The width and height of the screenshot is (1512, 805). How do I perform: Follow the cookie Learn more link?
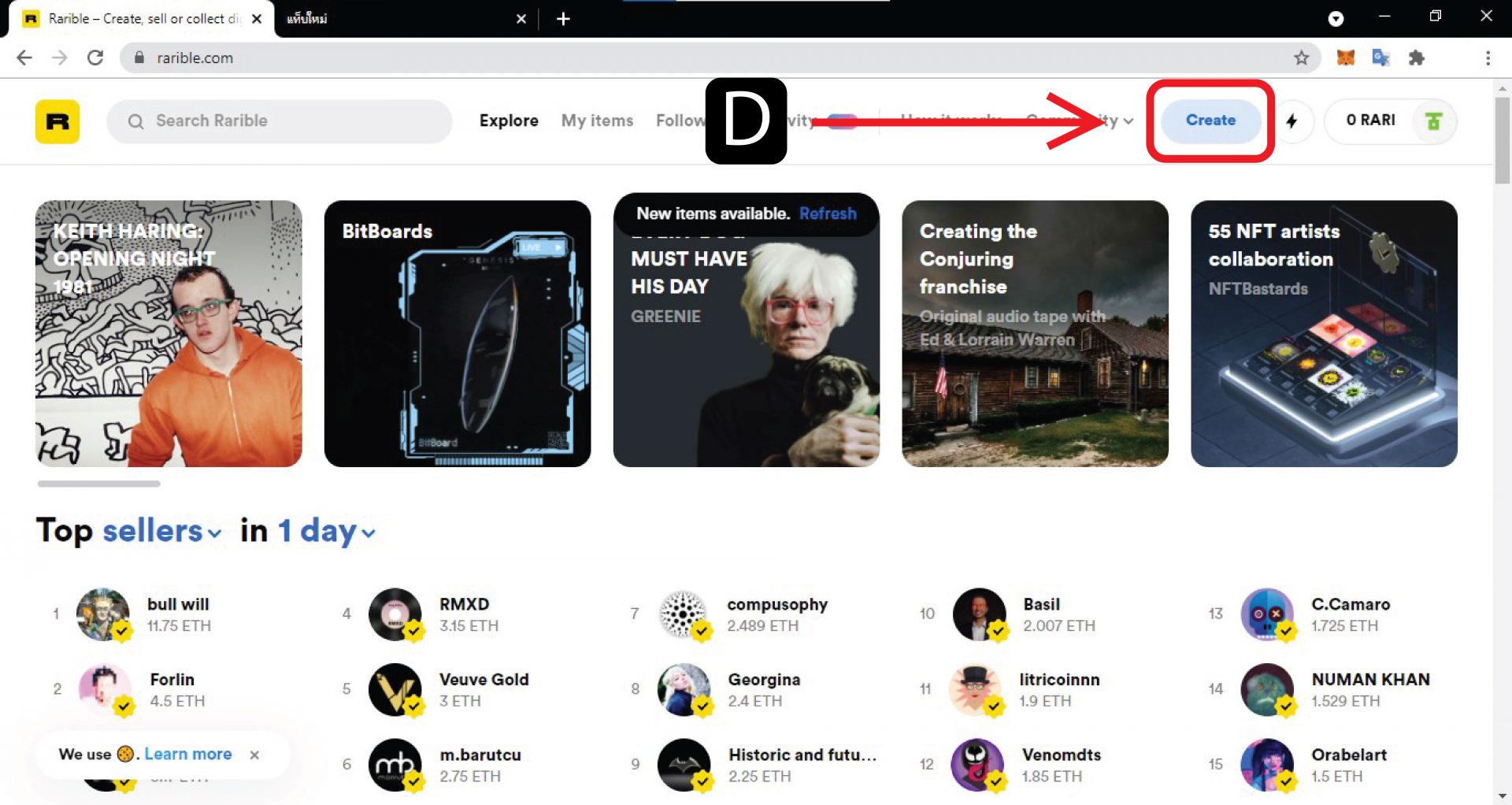[x=187, y=754]
